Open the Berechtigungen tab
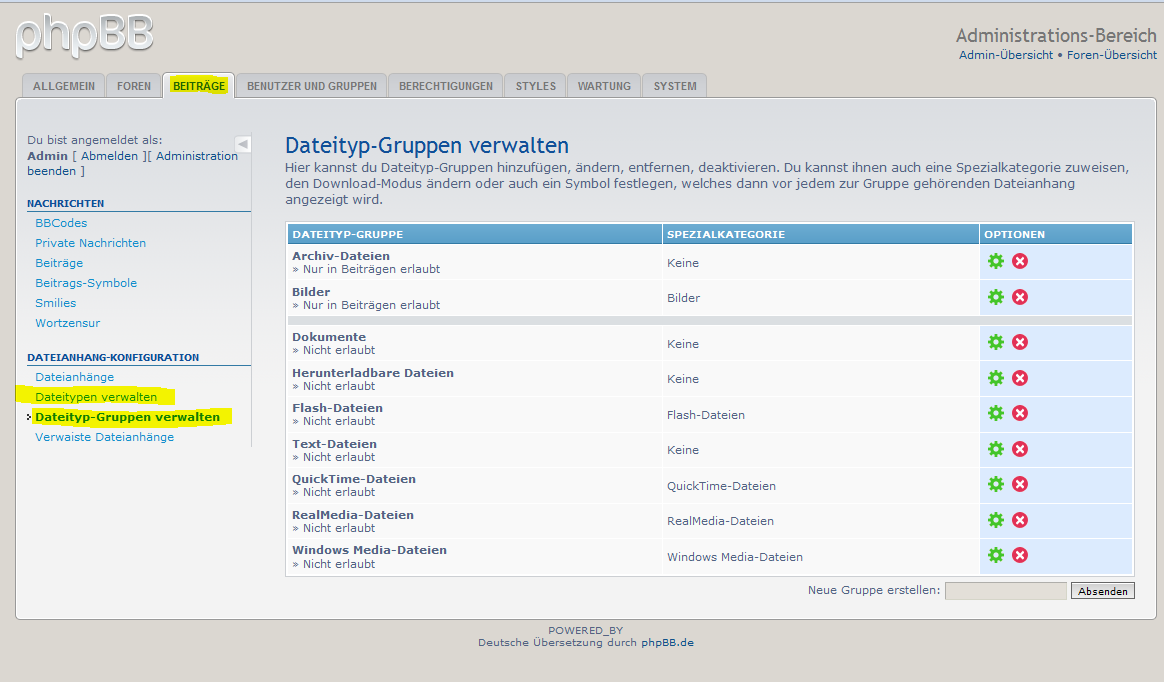This screenshot has width=1164, height=682. pyautogui.click(x=445, y=86)
